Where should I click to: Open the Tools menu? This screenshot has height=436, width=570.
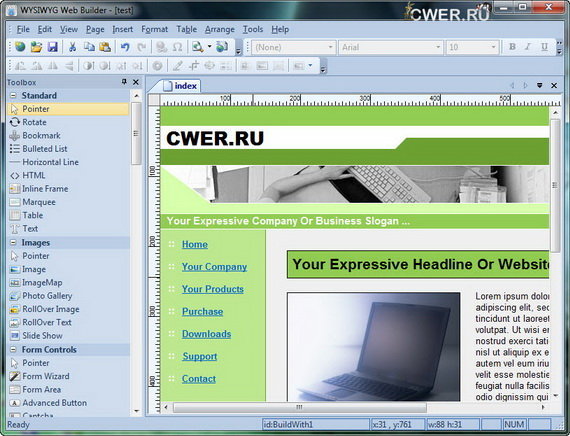tap(253, 29)
